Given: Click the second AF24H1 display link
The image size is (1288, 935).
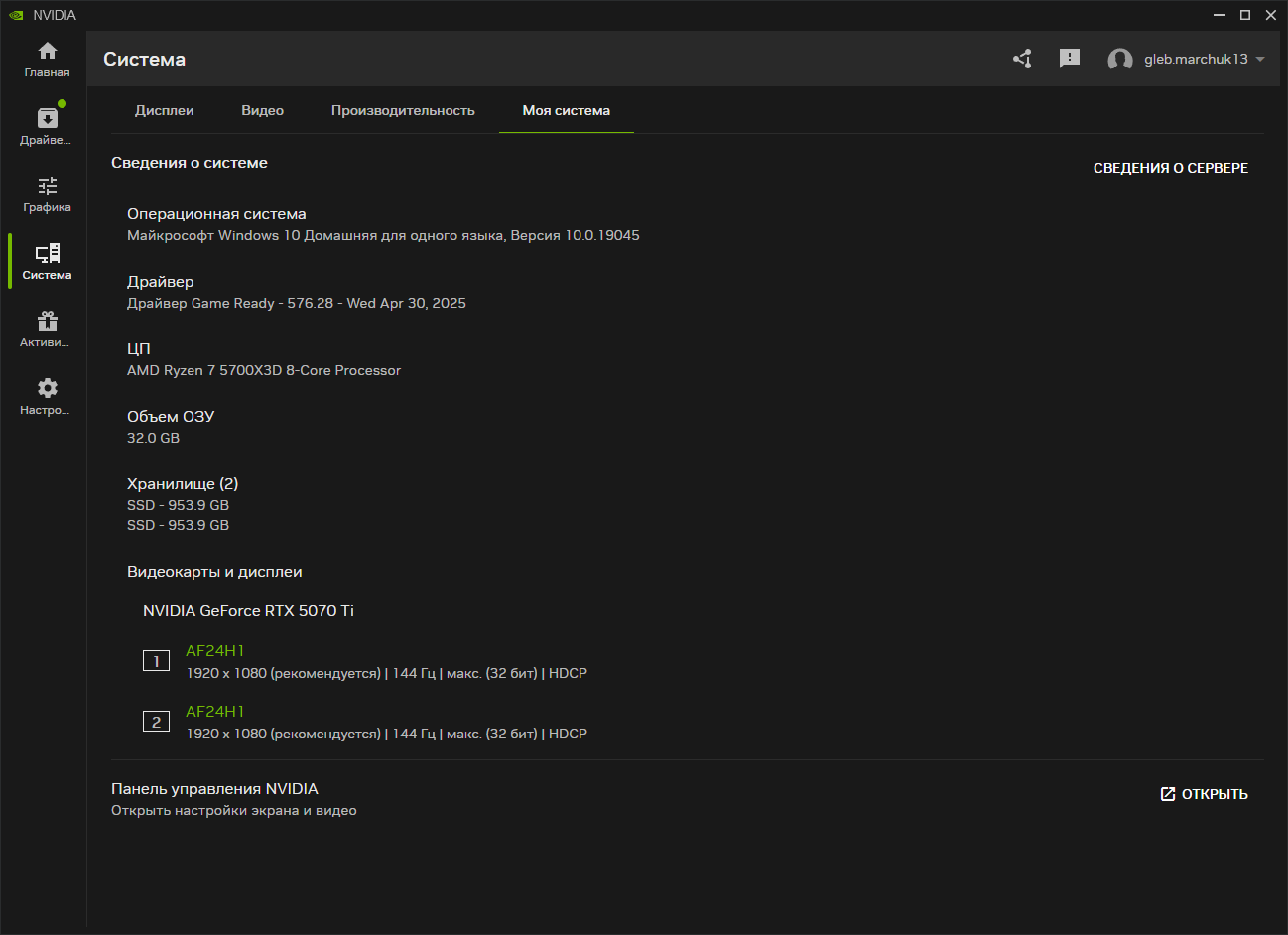Looking at the screenshot, I should click(215, 712).
